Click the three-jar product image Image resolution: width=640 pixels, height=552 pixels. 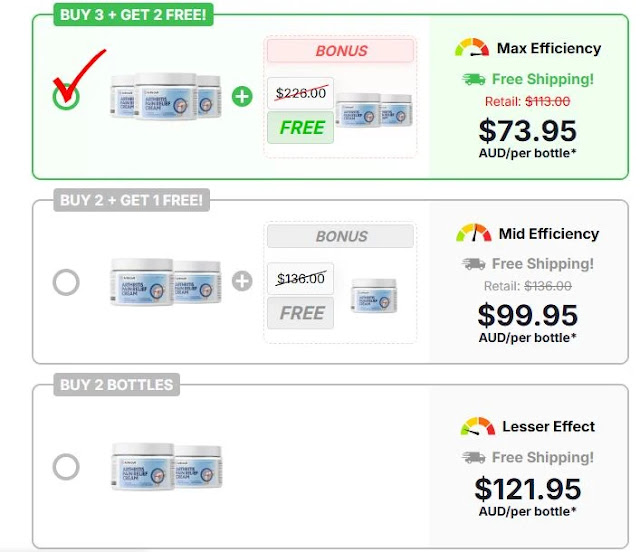(167, 96)
